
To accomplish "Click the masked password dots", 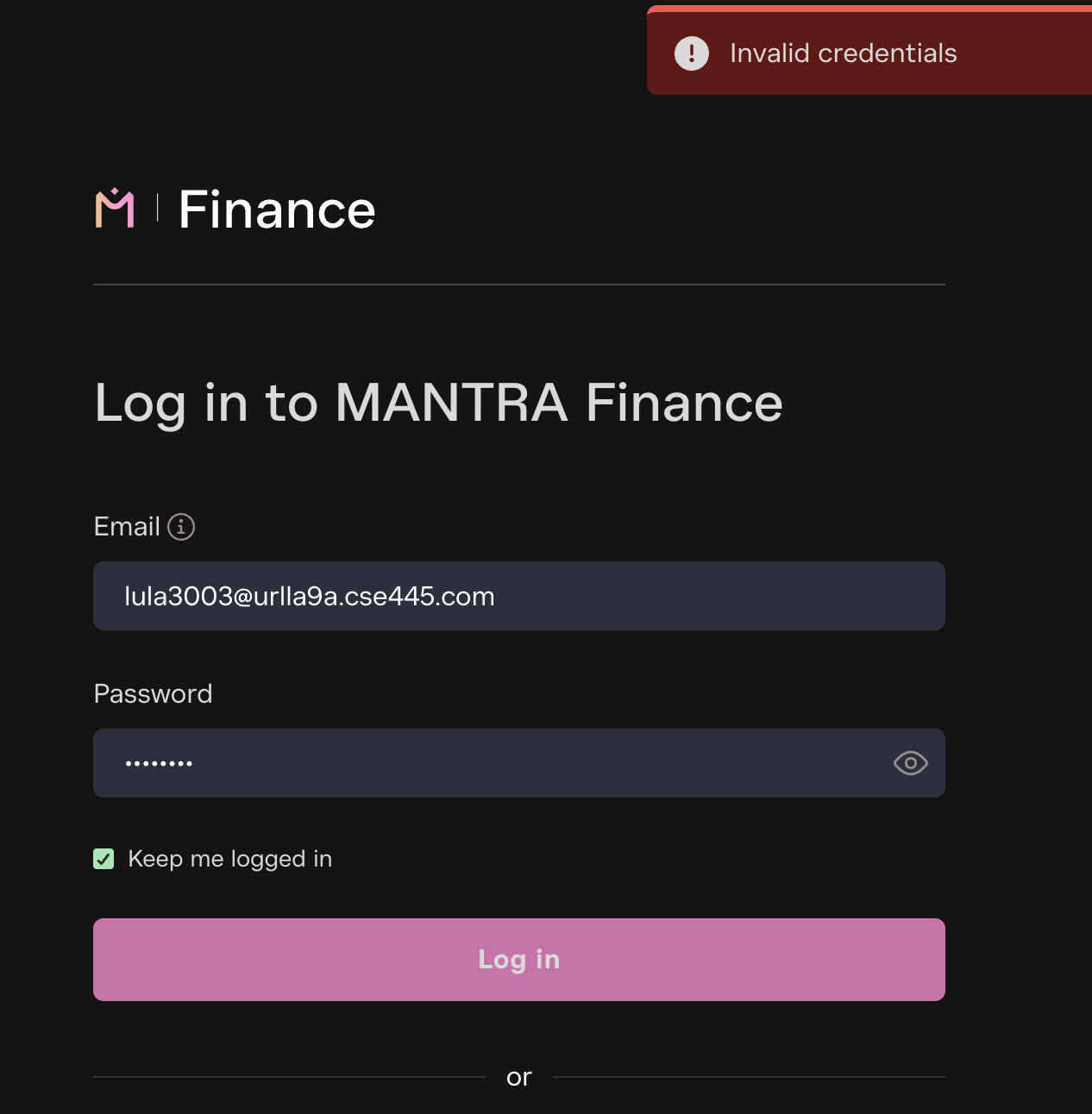I will (159, 763).
